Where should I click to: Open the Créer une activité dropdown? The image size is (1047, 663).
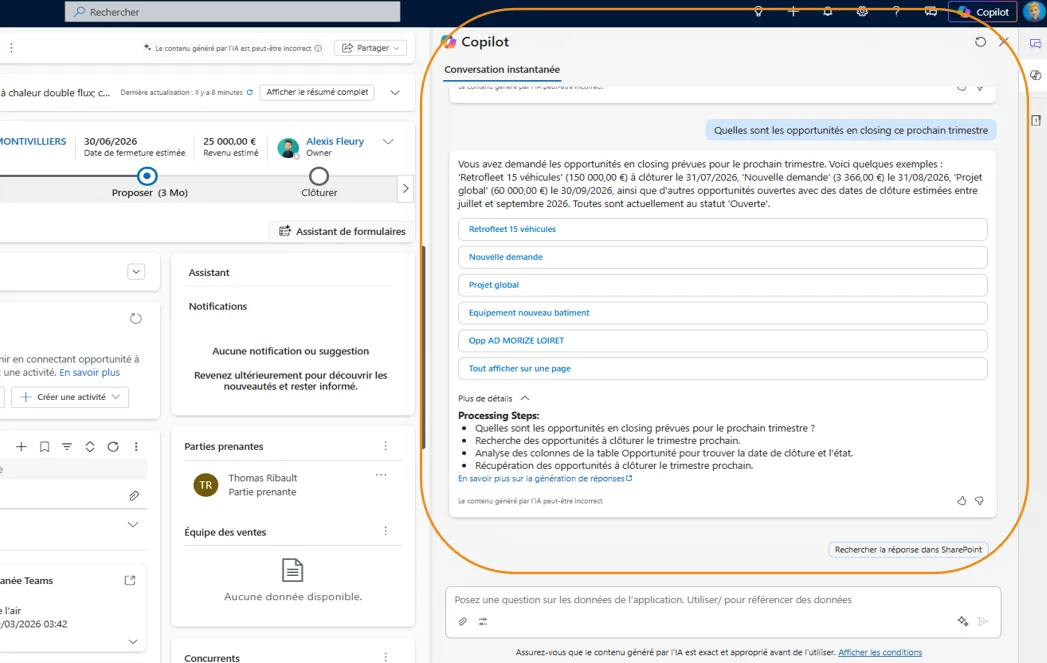pos(70,397)
